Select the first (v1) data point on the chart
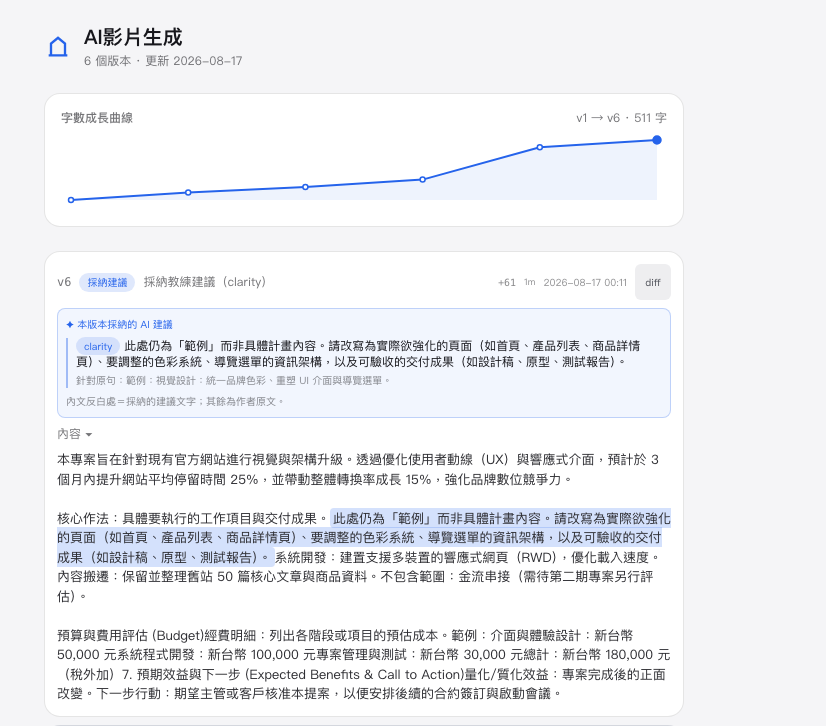This screenshot has height=726, width=826. coord(71,200)
